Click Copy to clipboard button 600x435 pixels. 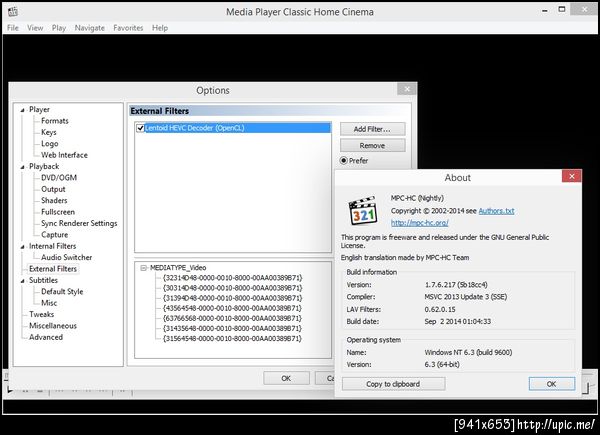click(393, 384)
